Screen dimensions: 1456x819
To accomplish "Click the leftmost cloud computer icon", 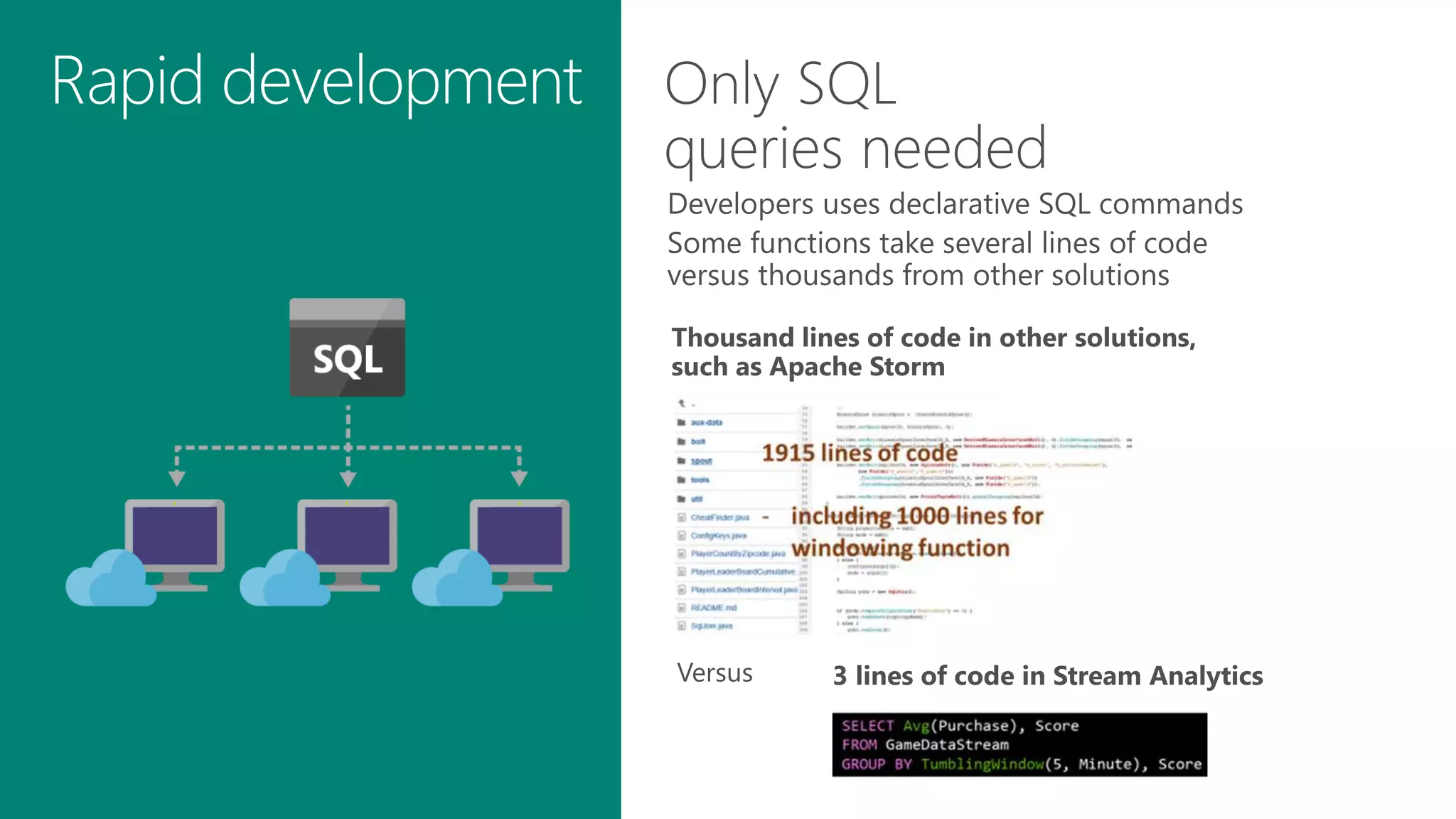I will [146, 551].
